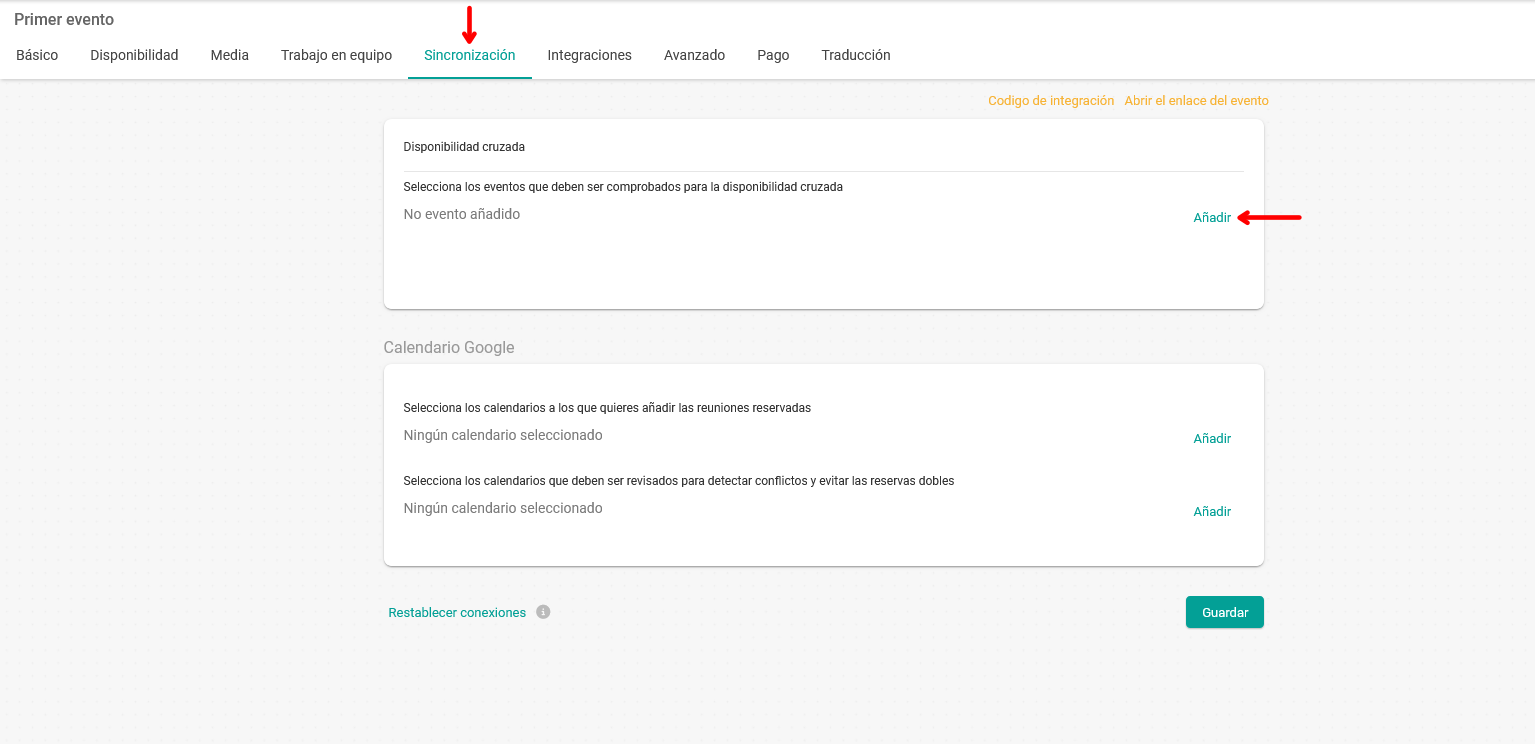Click the Disponibilidad cruzada heading

click(x=464, y=147)
